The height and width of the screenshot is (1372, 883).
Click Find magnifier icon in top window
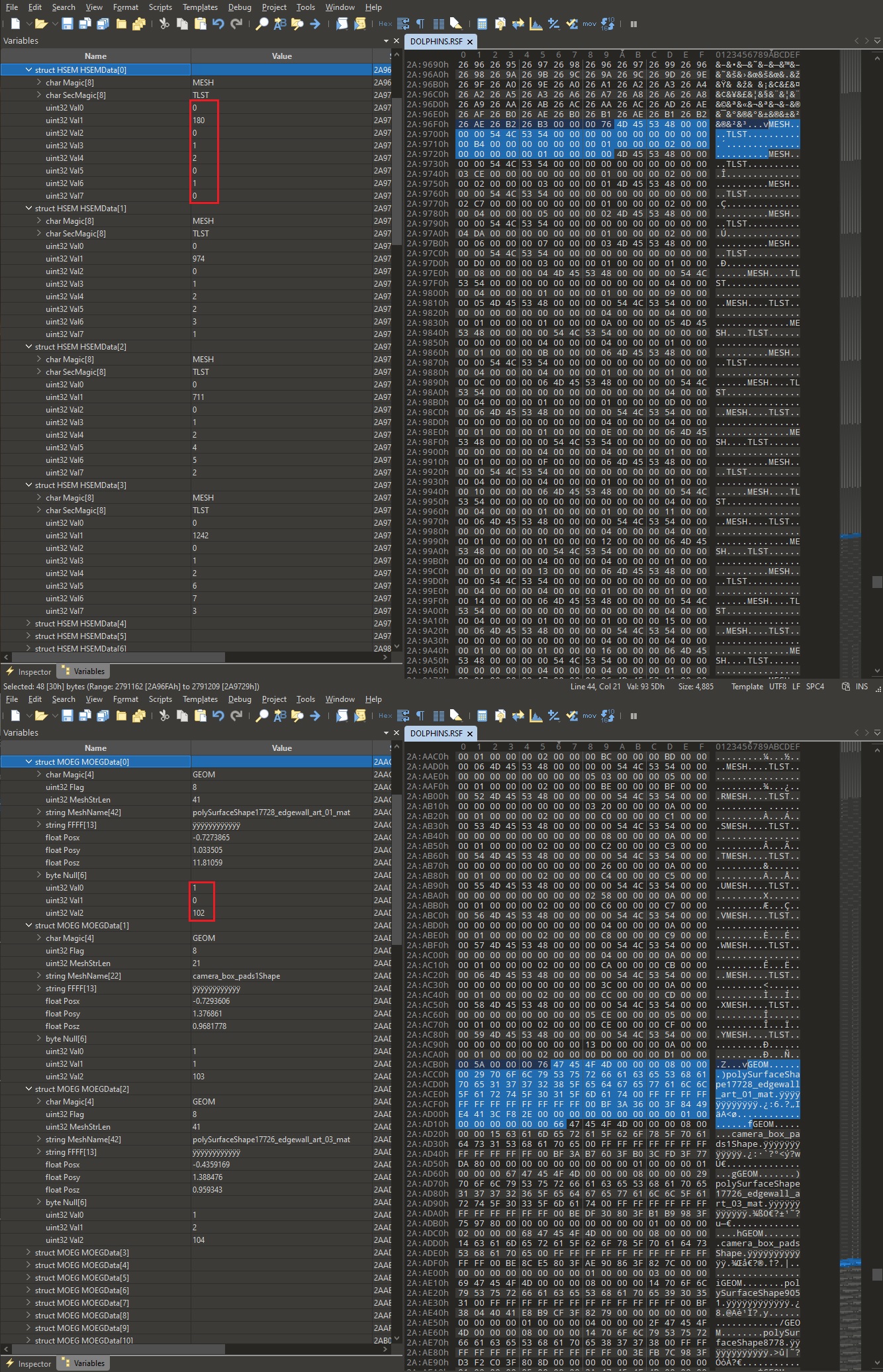click(262, 24)
